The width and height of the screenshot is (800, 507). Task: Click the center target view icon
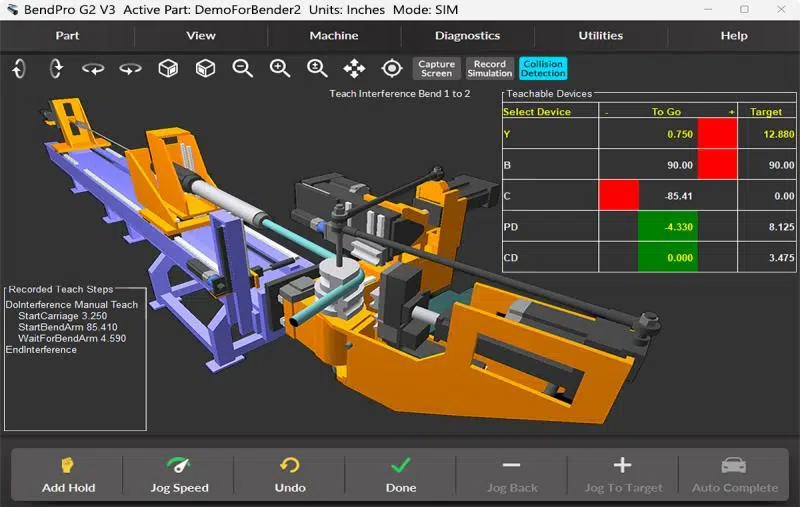click(392, 68)
